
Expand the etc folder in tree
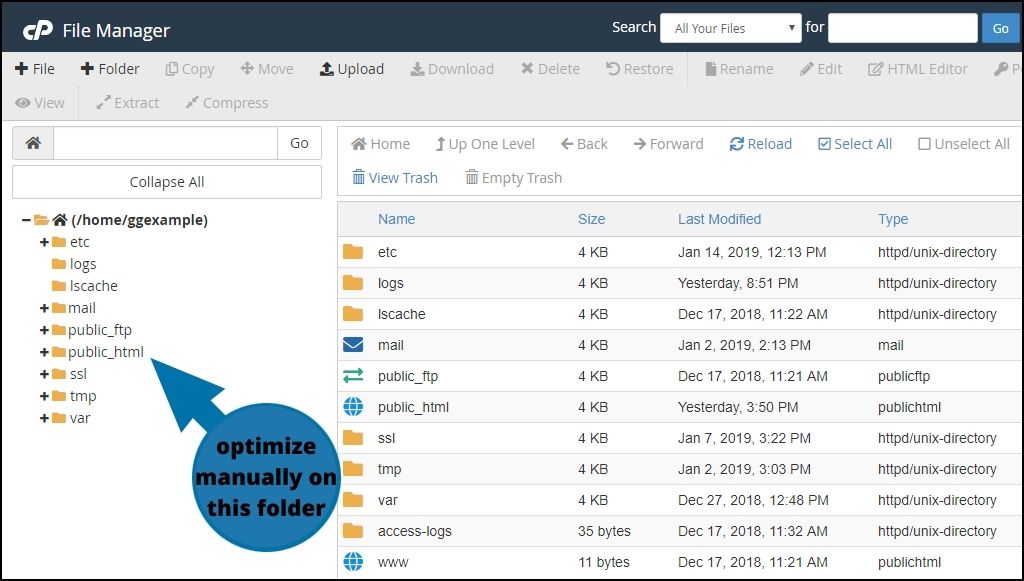(44, 242)
